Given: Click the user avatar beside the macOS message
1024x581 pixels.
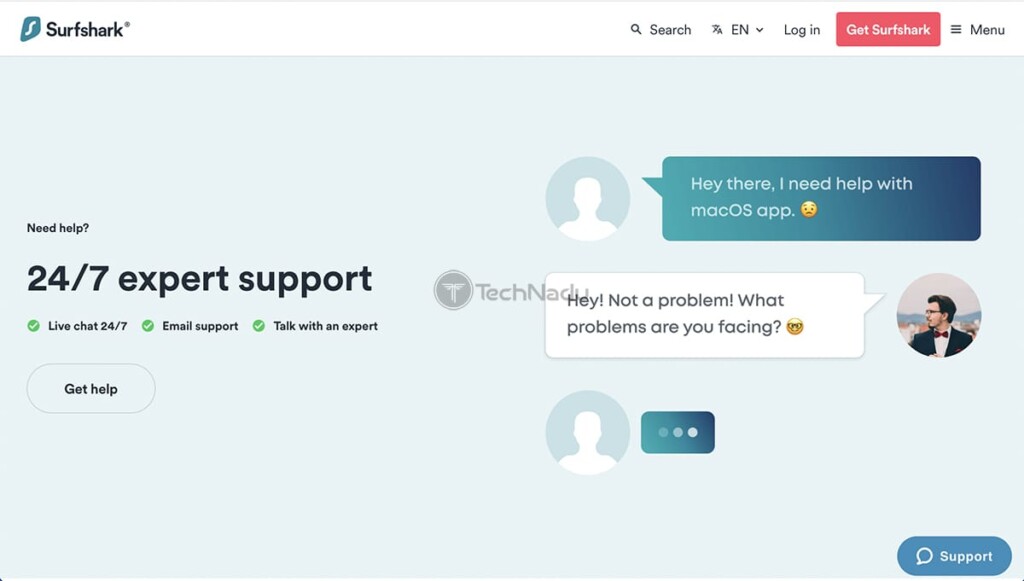Looking at the screenshot, I should pos(588,198).
